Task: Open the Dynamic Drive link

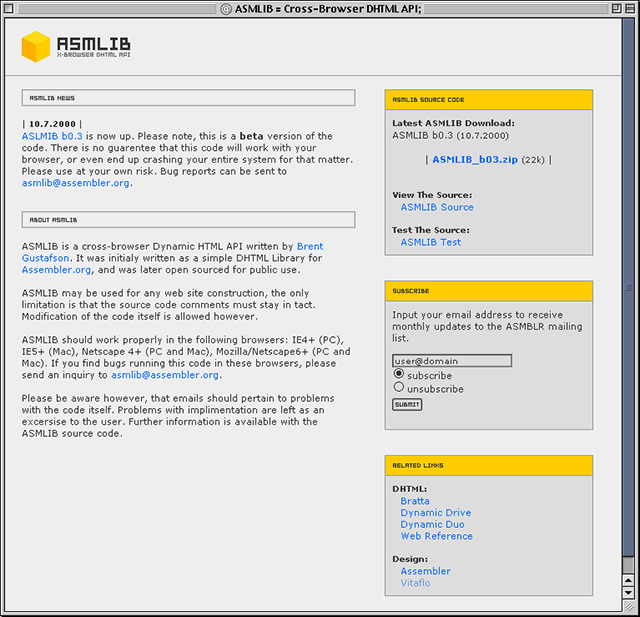Action: (x=436, y=513)
